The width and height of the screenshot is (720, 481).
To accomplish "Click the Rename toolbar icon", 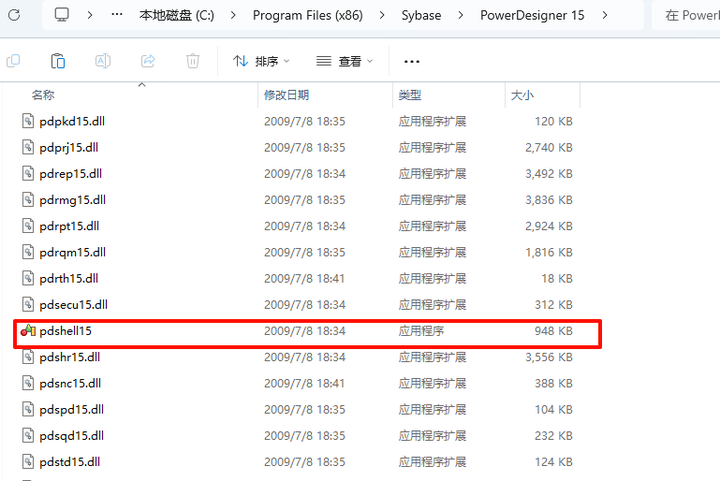I will (103, 61).
